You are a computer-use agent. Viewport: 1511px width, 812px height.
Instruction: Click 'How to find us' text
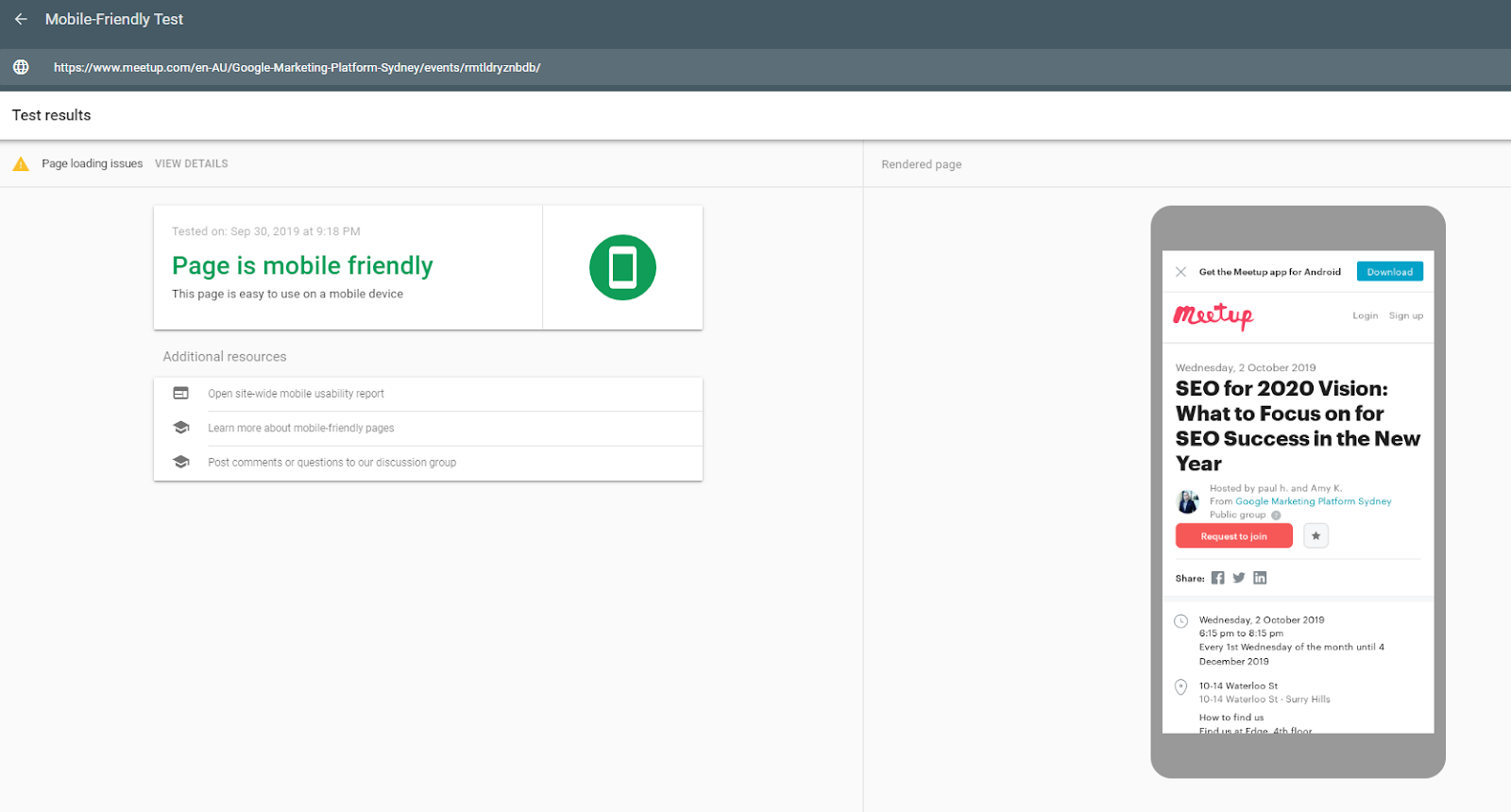point(1231,718)
